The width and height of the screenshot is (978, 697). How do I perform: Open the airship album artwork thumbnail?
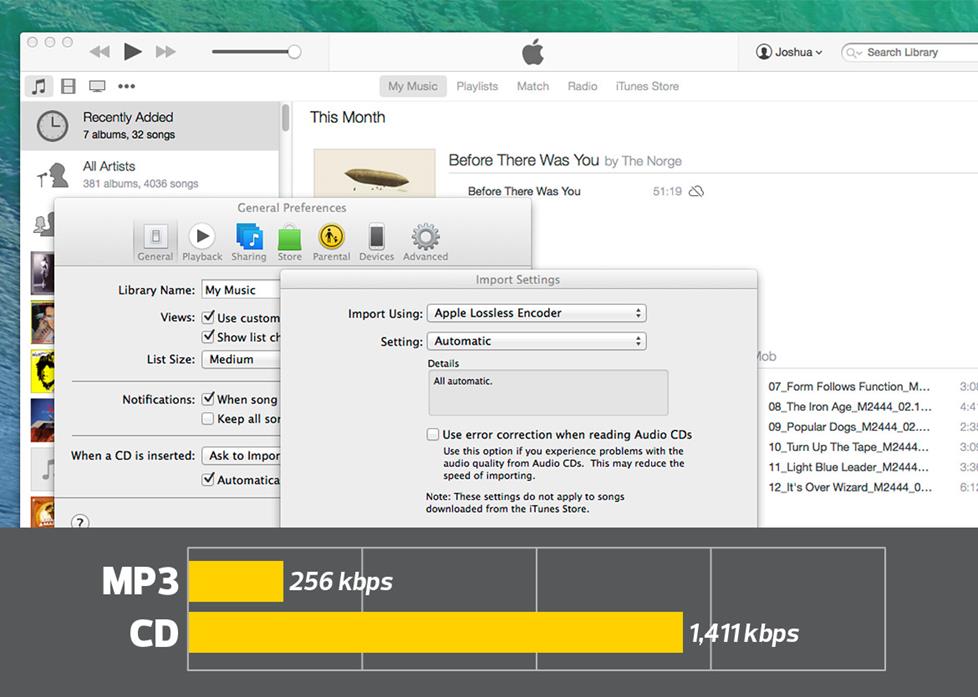point(374,173)
